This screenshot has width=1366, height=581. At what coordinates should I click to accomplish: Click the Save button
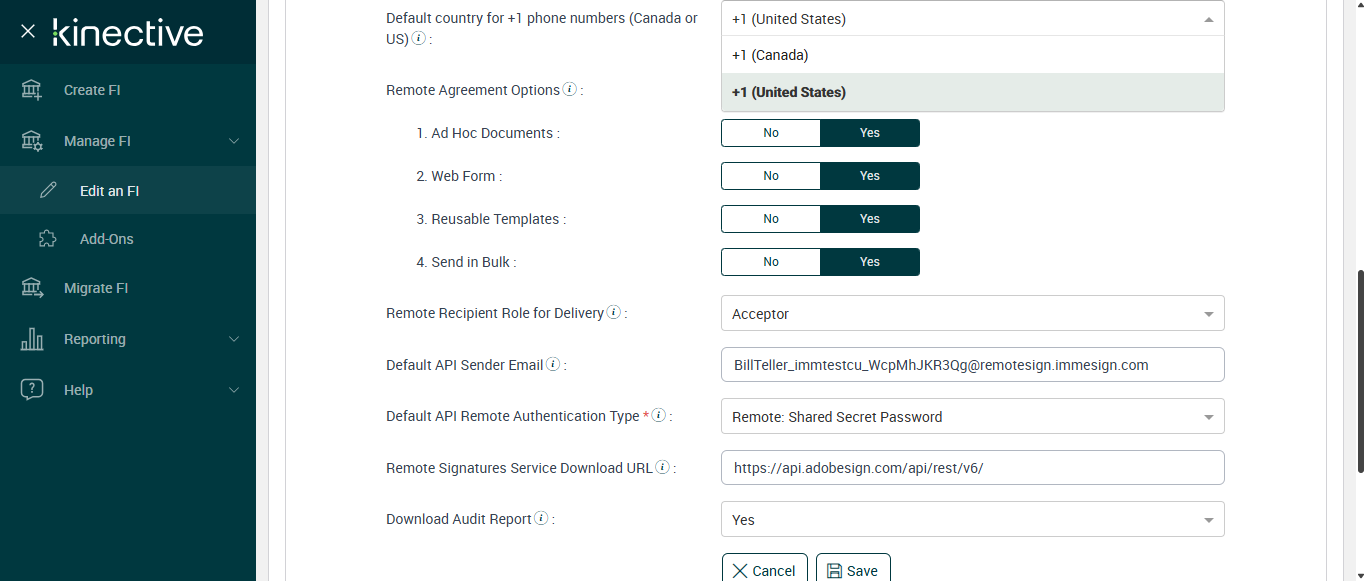click(853, 570)
